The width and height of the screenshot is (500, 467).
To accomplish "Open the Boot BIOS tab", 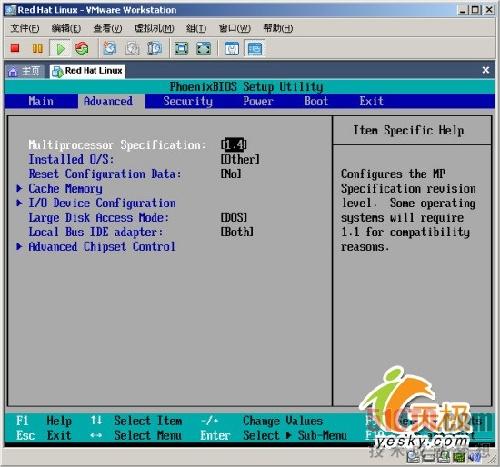I will coord(316,101).
